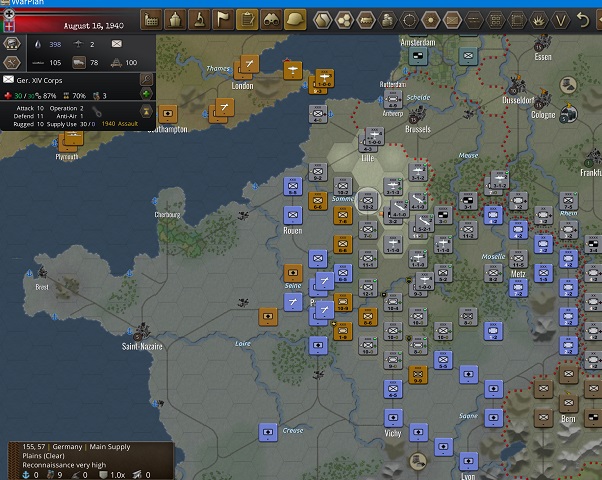Open the clipboard reports screen
The width and height of the screenshot is (602, 480).
click(x=247, y=20)
